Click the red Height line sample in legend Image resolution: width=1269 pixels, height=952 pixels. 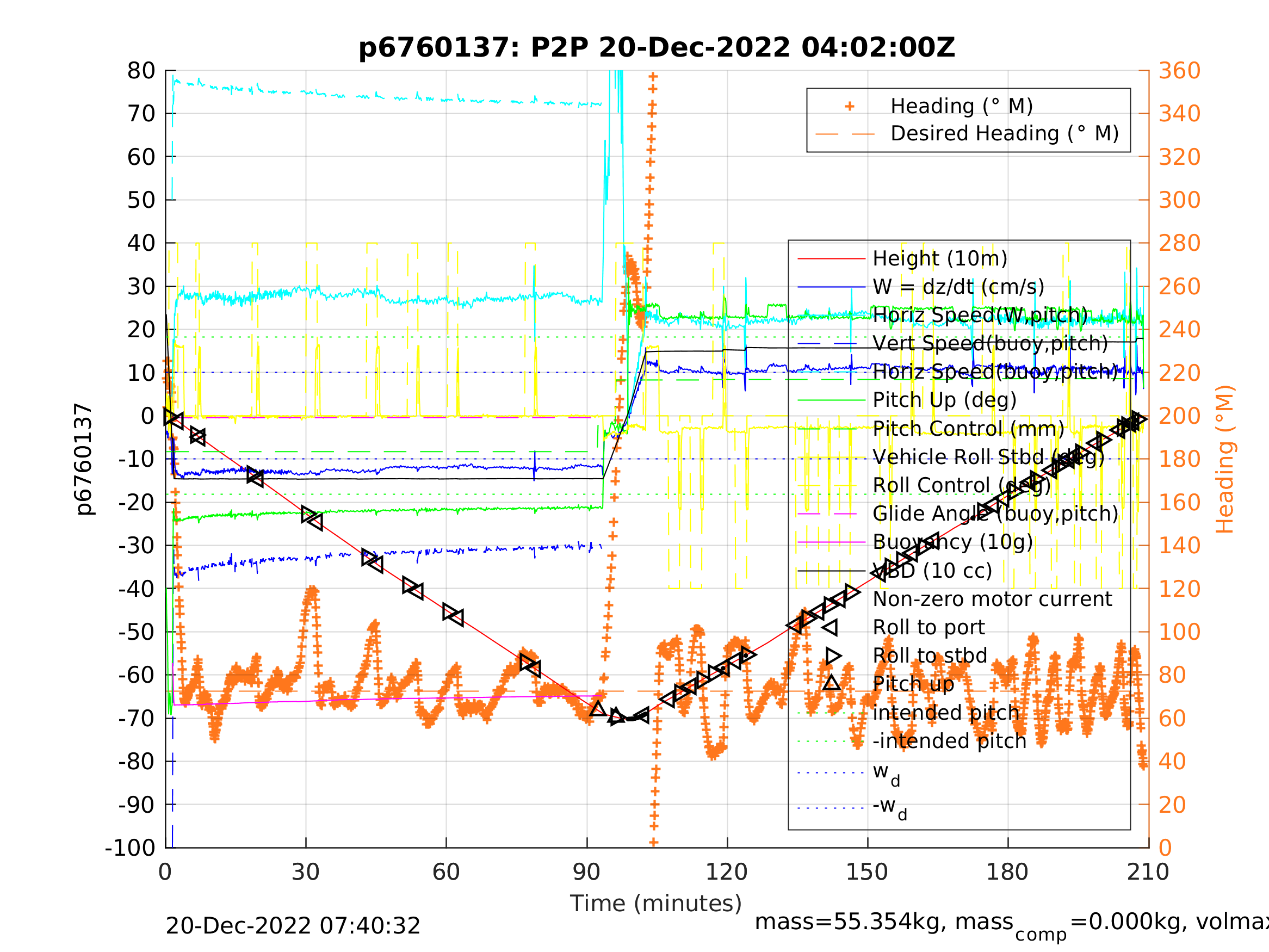(x=831, y=259)
